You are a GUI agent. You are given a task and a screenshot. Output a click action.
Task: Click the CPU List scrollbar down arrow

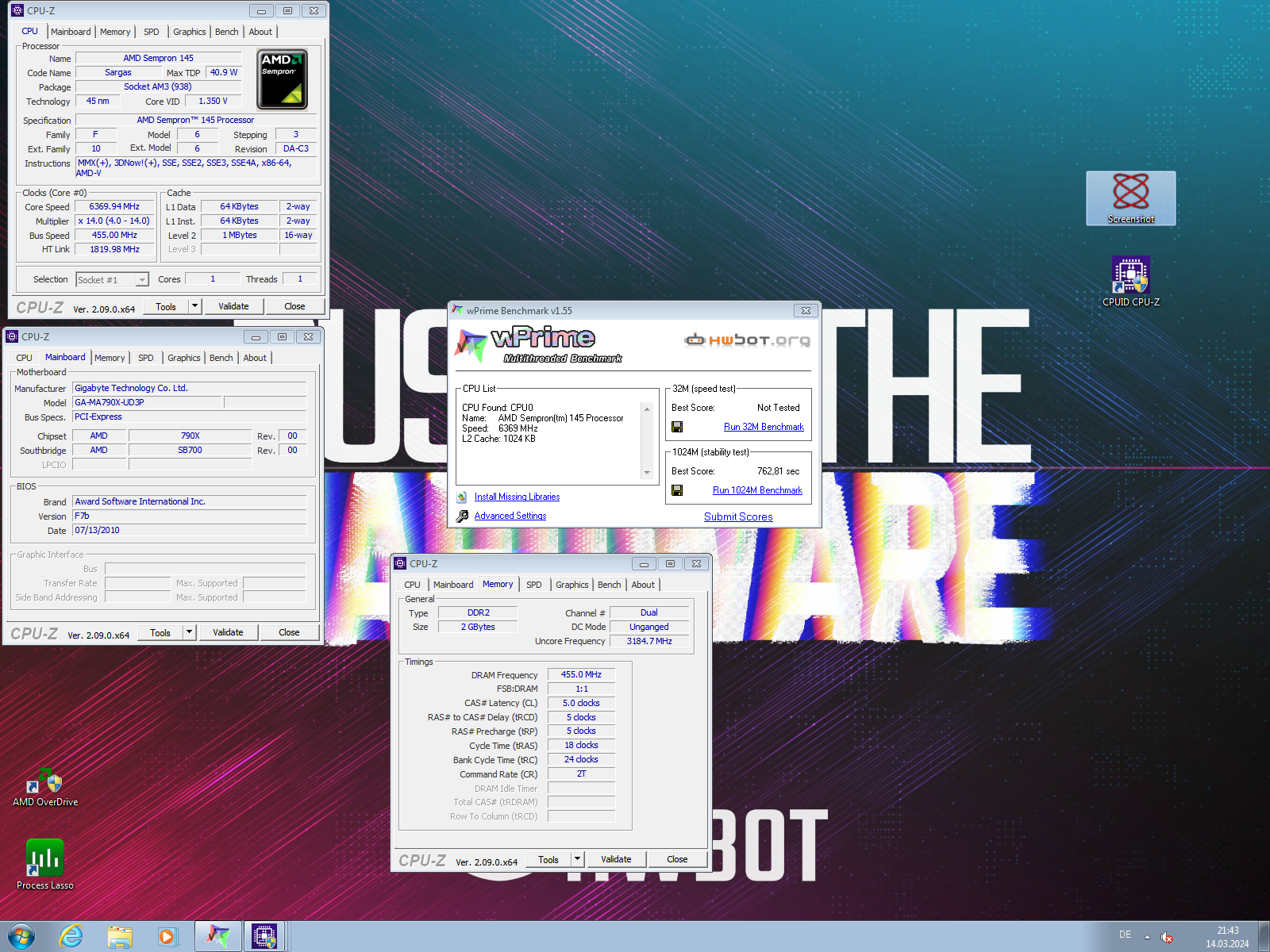[647, 473]
